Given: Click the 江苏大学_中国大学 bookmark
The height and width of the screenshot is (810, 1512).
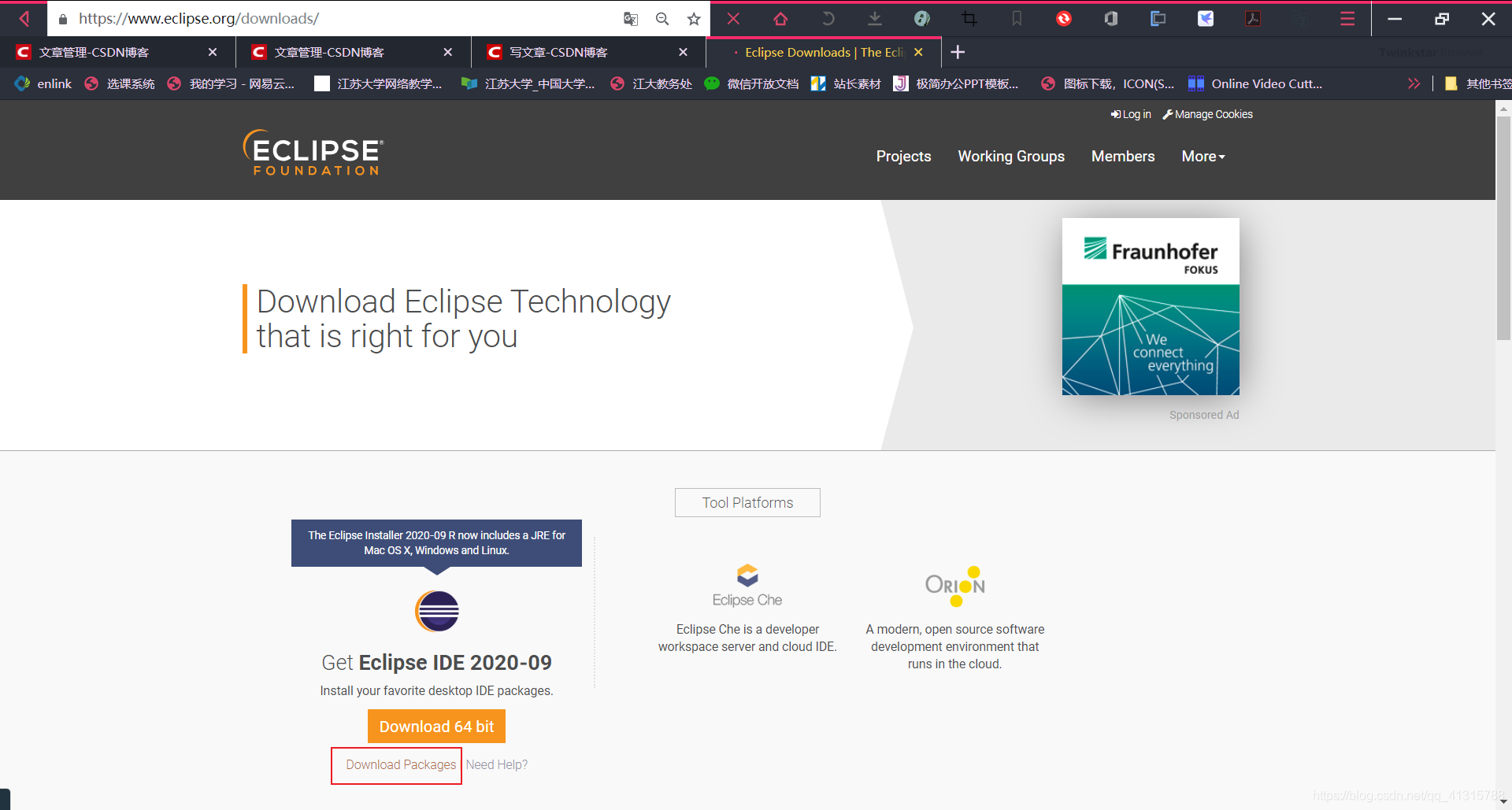Looking at the screenshot, I should (528, 83).
